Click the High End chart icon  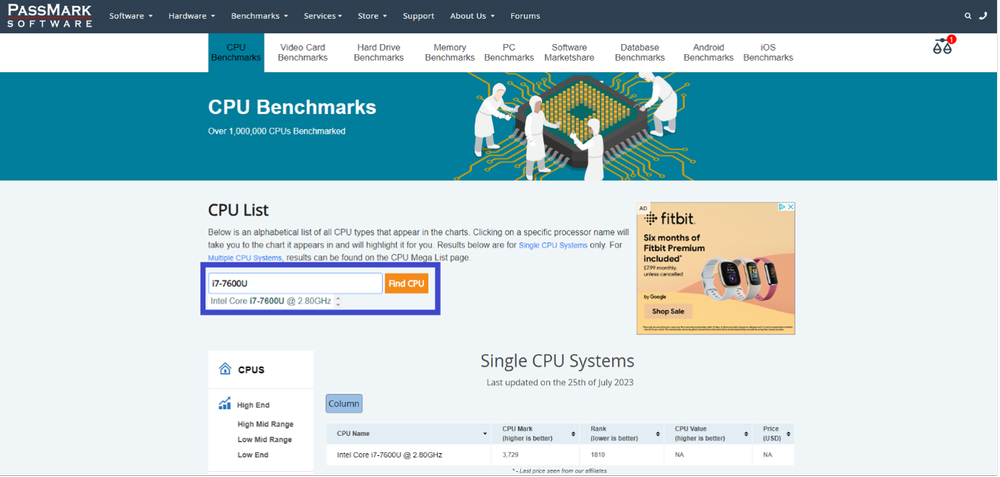(x=224, y=404)
